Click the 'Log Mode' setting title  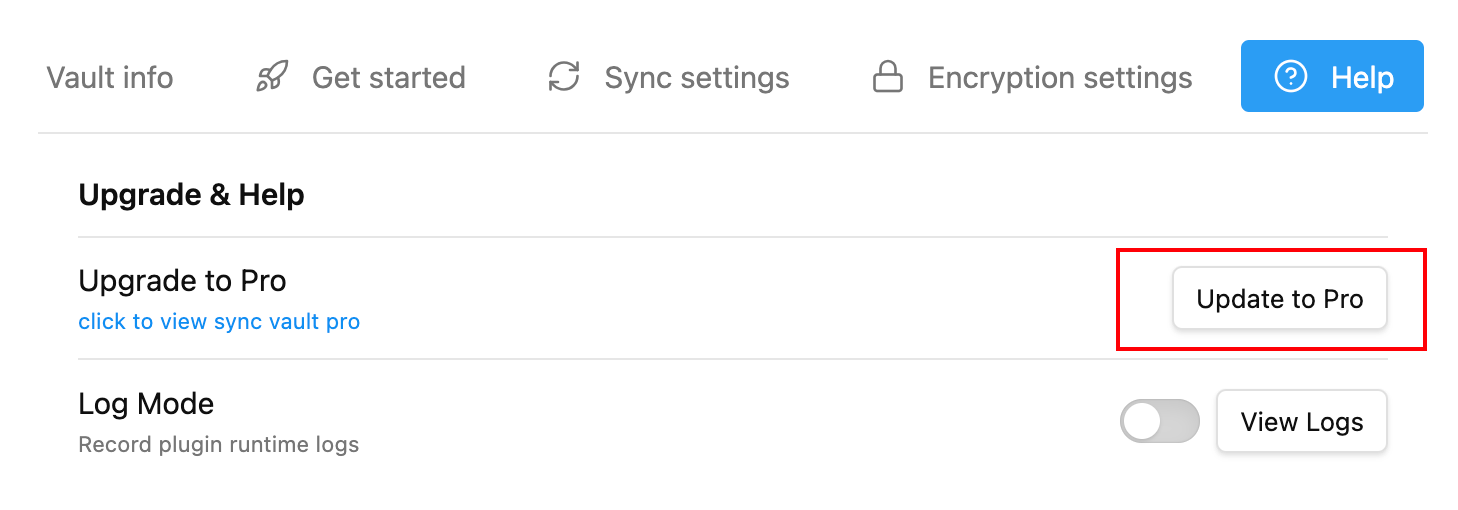[146, 404]
